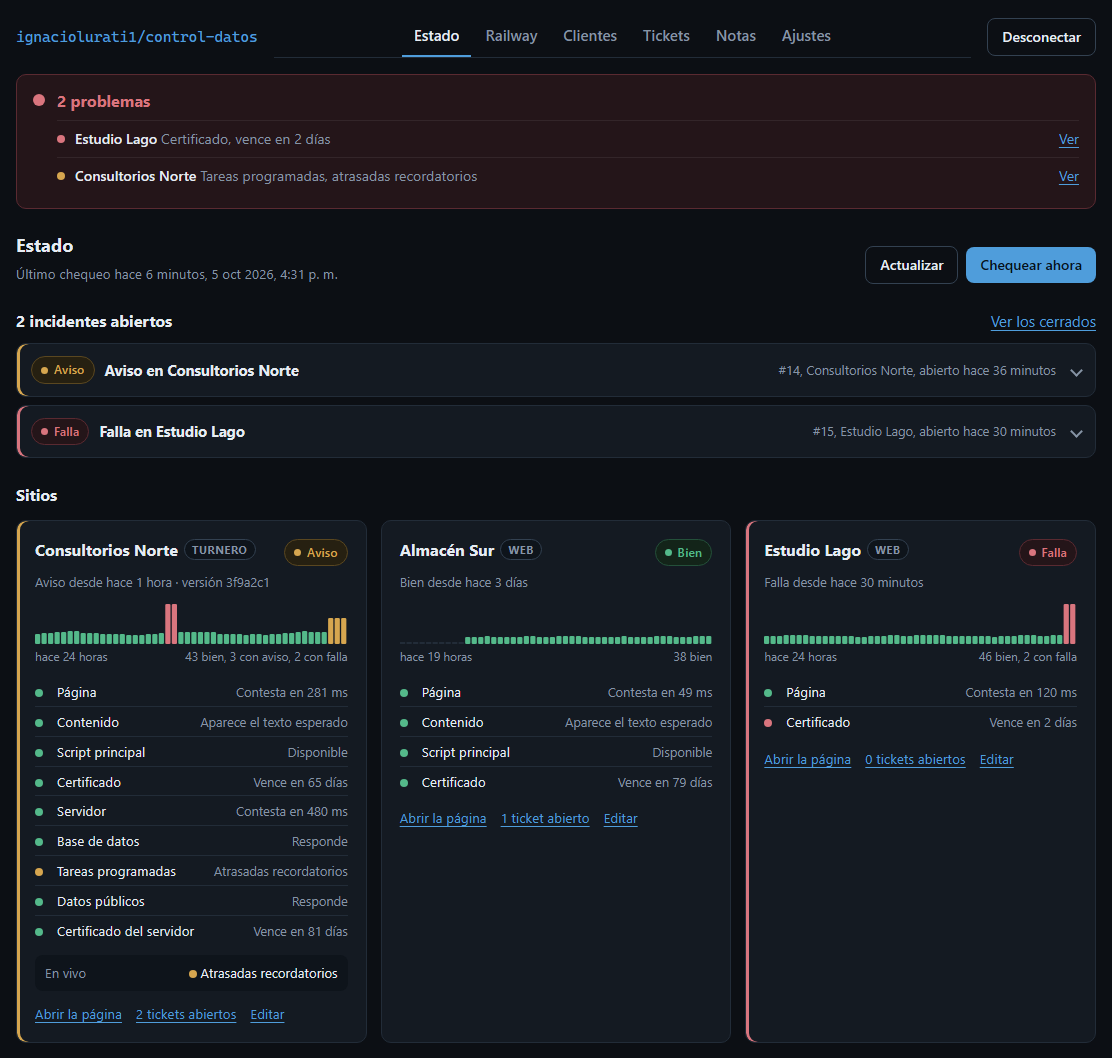Click the Falla status badge on Estudio Lago card
The image size is (1112, 1058).
1047,552
